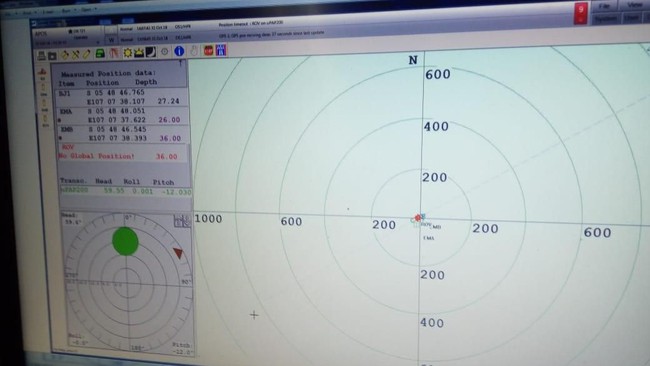This screenshot has width=650, height=366.
Task: Select the yellow sun day-mode icon
Action: (x=127, y=53)
